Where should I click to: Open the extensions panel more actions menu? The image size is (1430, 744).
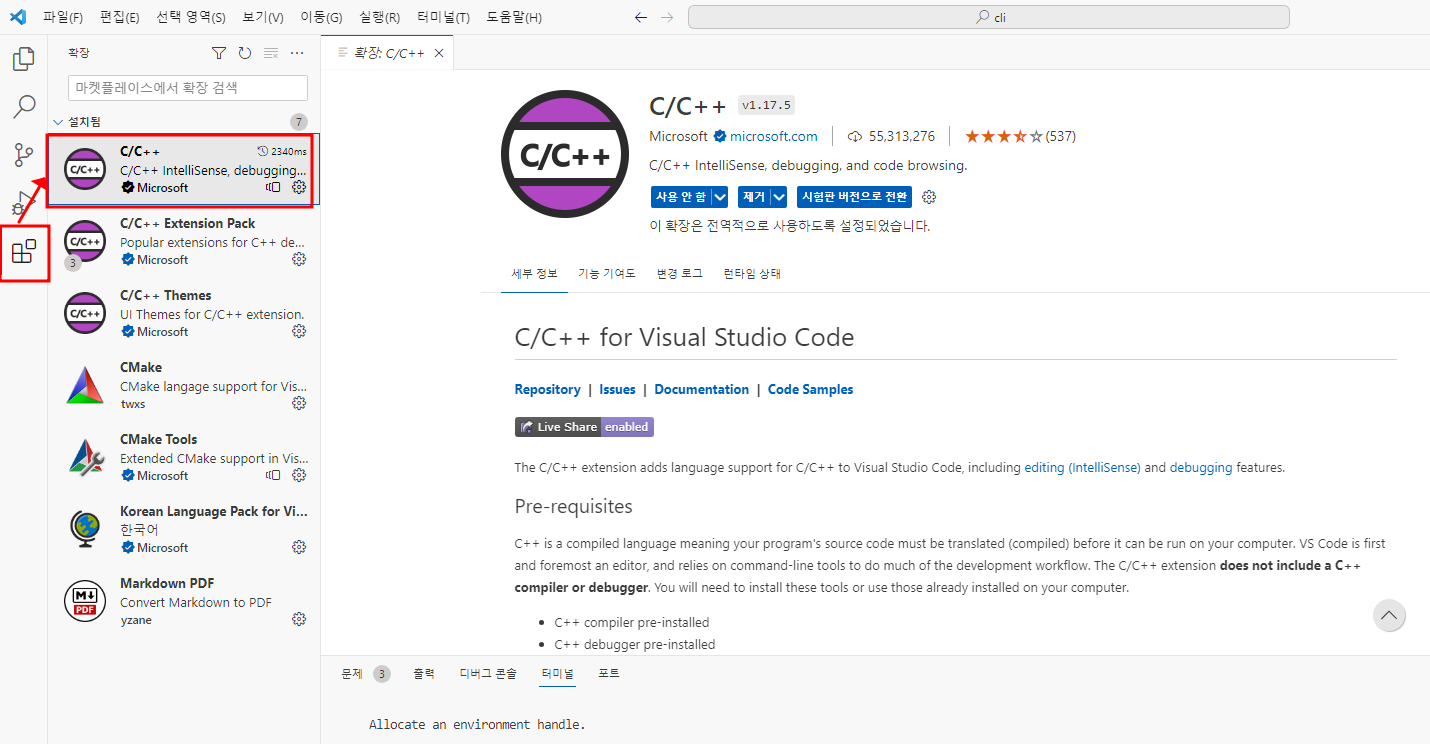297,53
